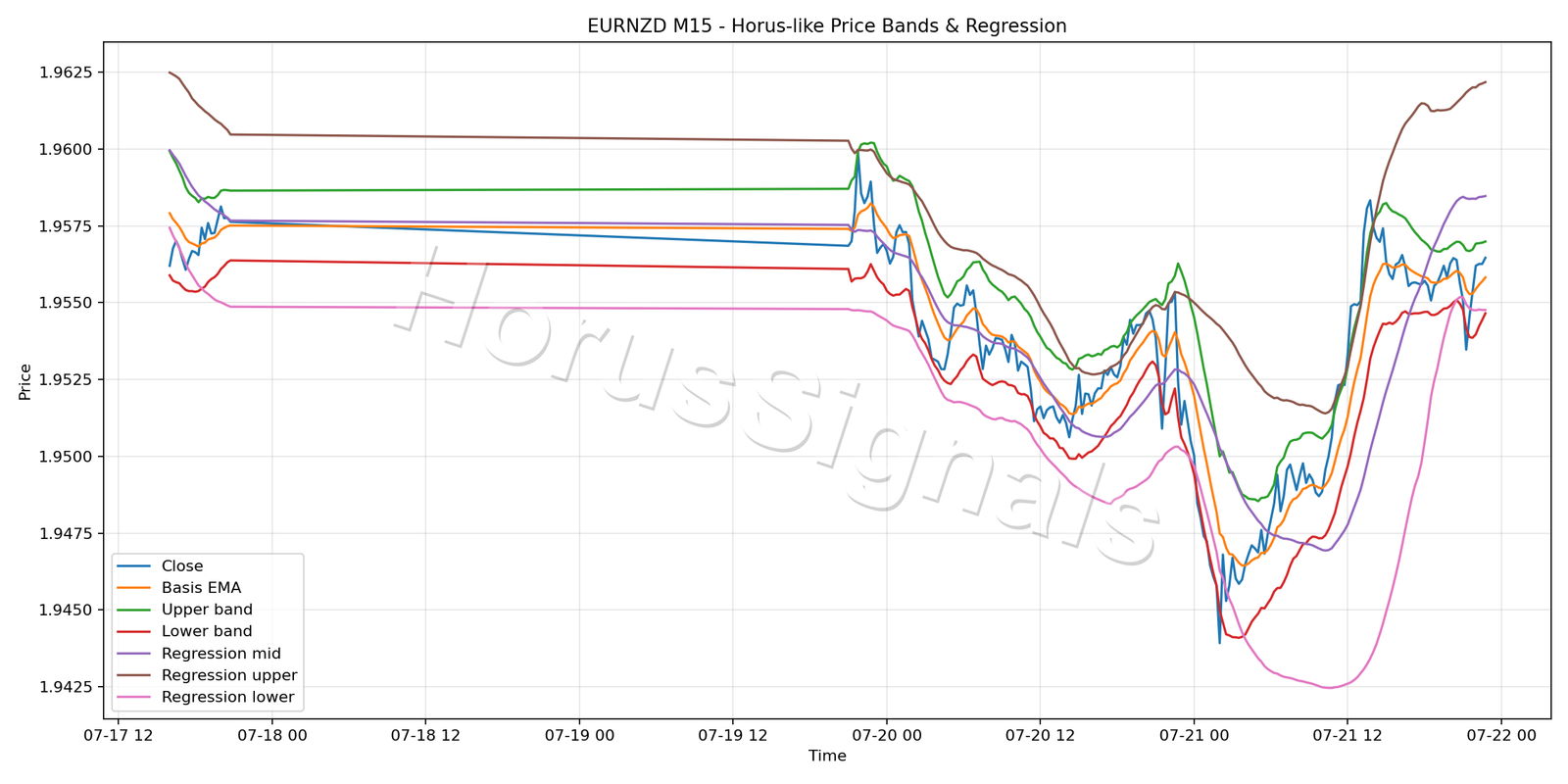Viewport: 1568px width, 784px height.
Task: Click the x-axis tick '07-21 12'
Action: pyautogui.click(x=1347, y=735)
